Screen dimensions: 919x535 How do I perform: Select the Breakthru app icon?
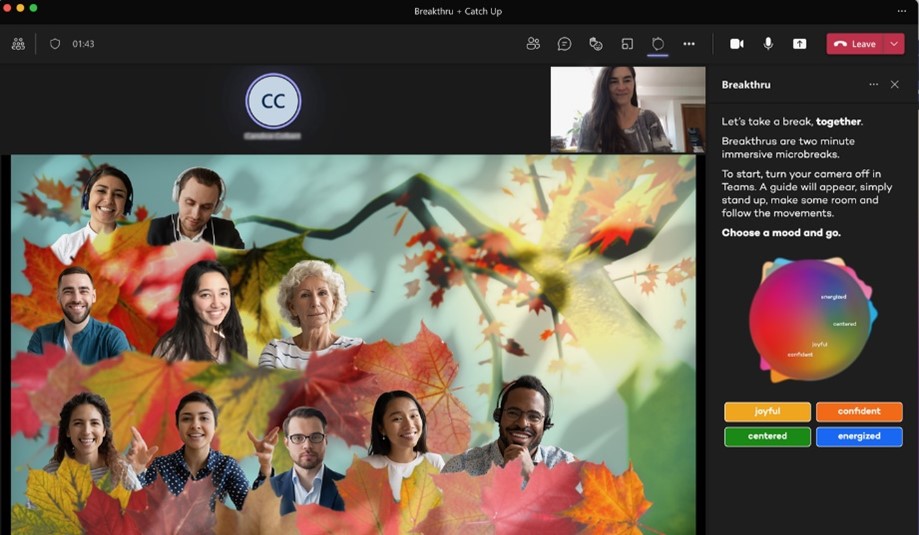(x=658, y=44)
